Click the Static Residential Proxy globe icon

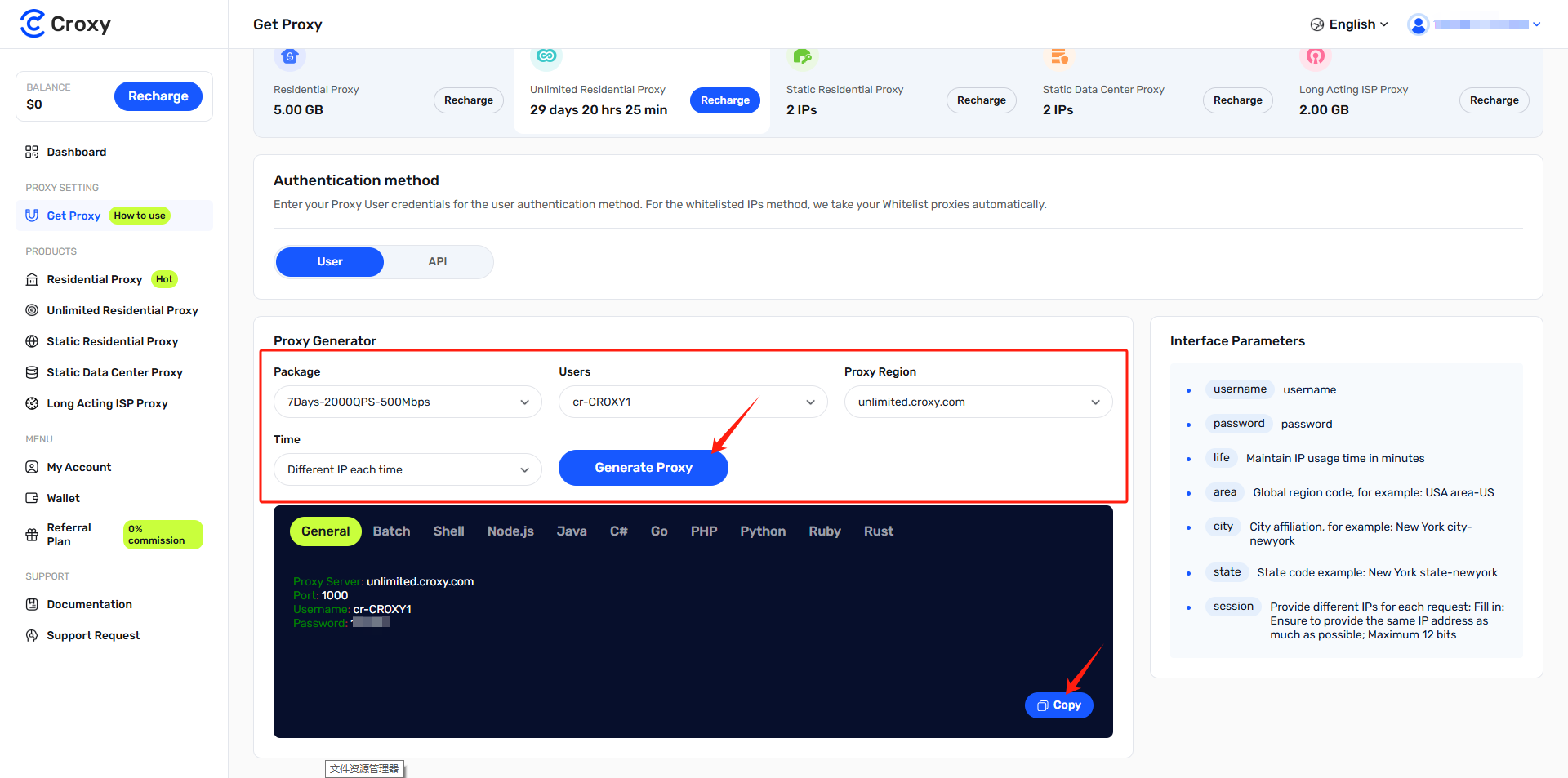[x=32, y=341]
